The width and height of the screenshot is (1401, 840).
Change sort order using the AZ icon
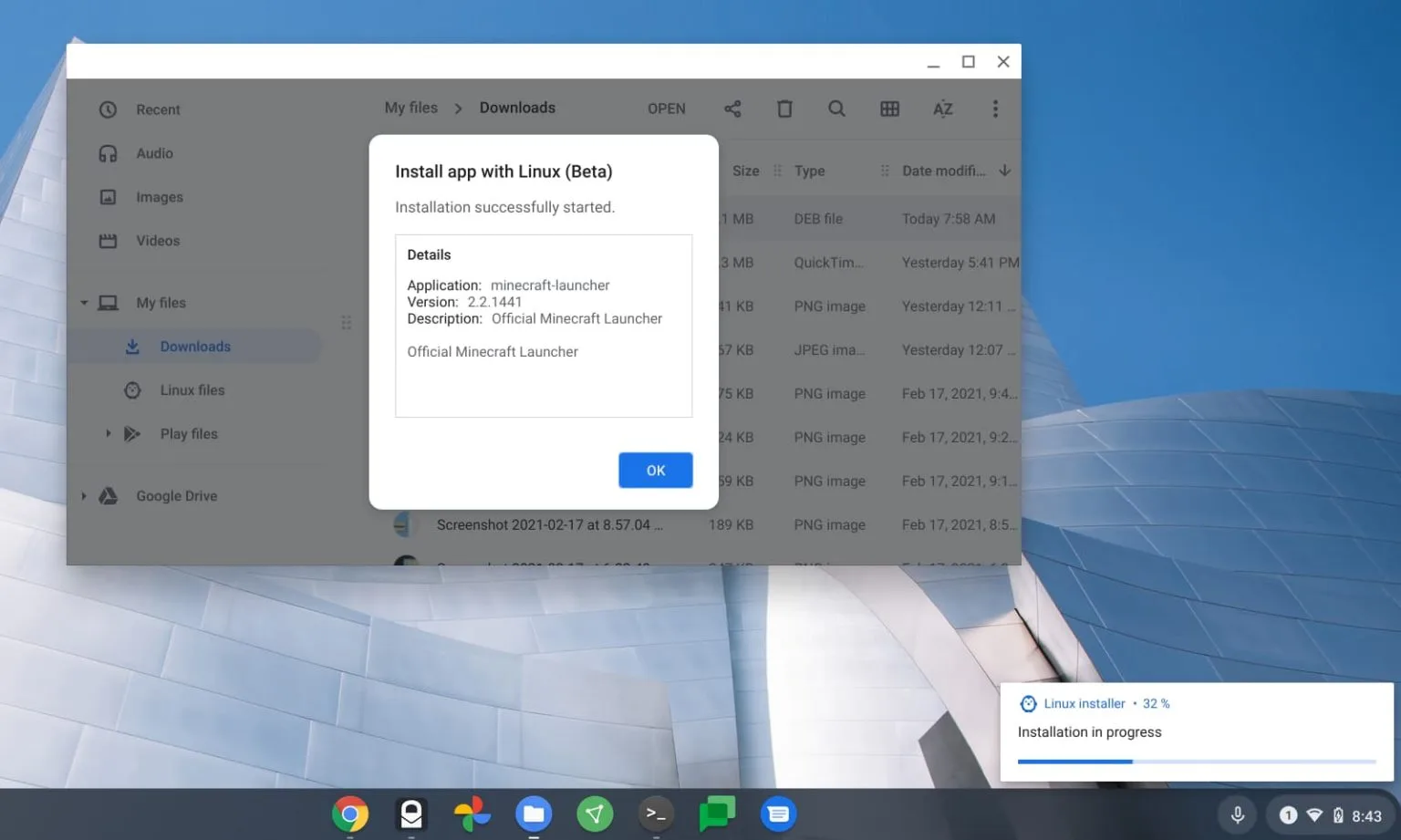click(942, 109)
